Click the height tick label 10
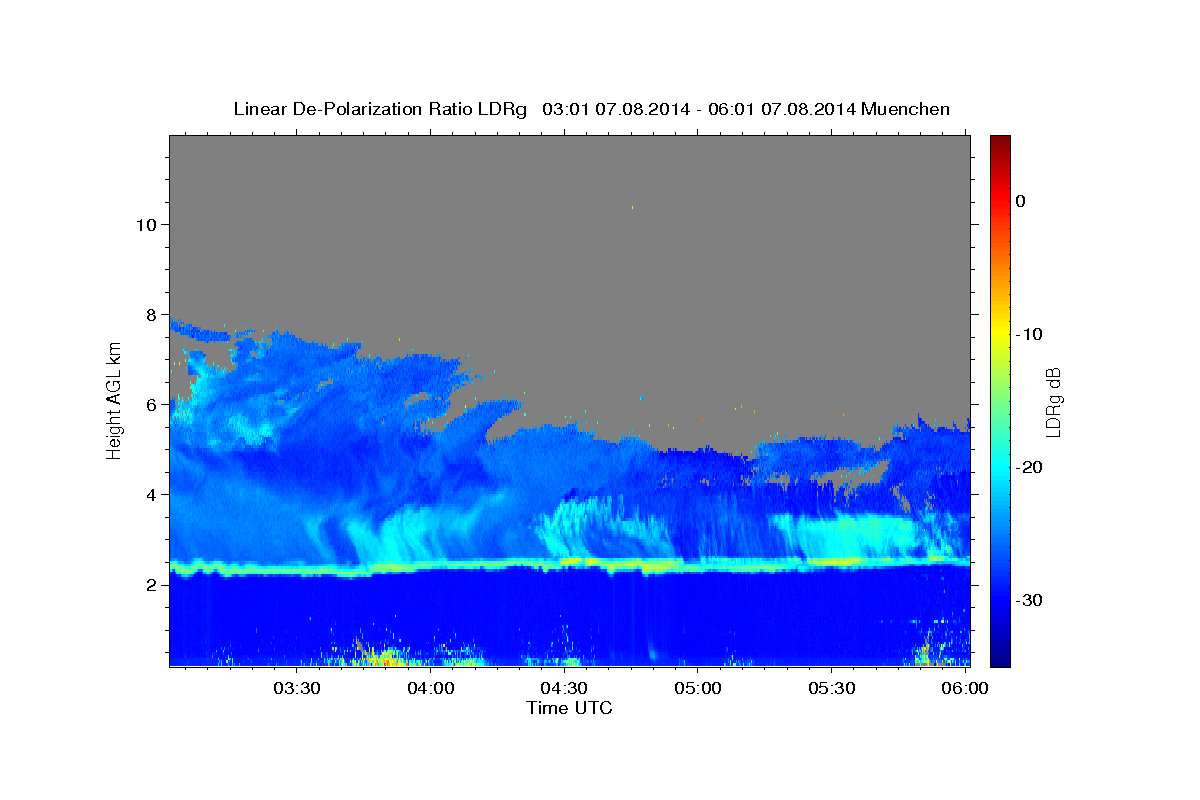Image resolution: width=1200 pixels, height=800 pixels. pyautogui.click(x=145, y=224)
